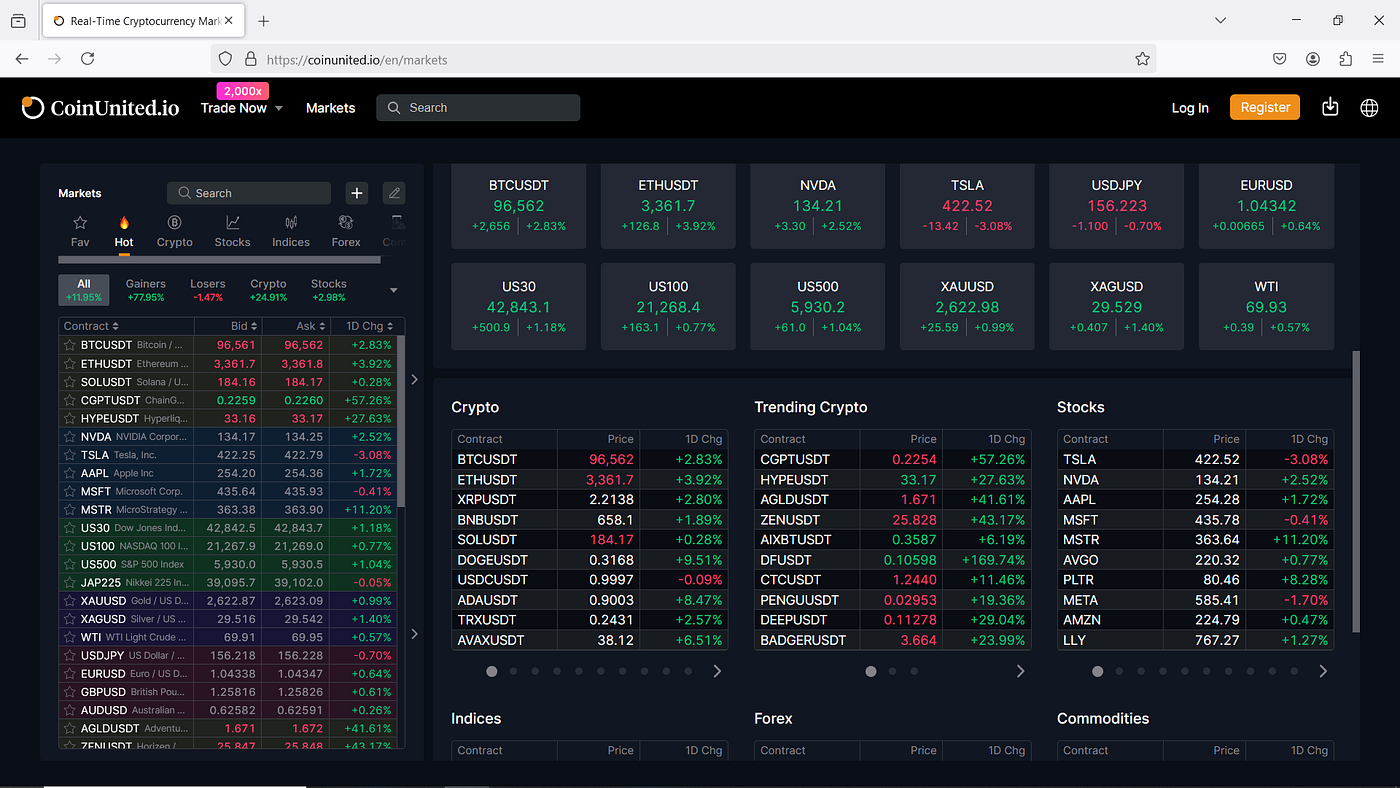Select the Fav star tab icon

79,224
